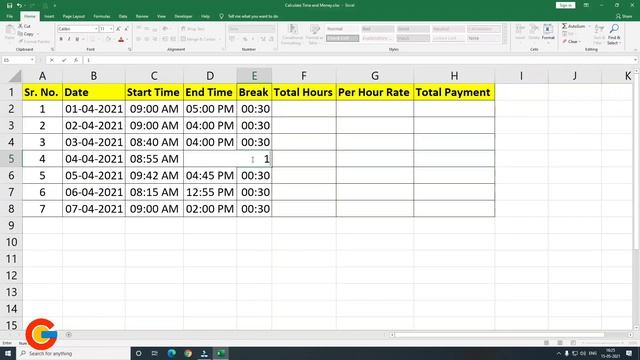Screen dimensions: 640x360
Task: Select all cells with the corner triangle
Action: pos(15,76)
